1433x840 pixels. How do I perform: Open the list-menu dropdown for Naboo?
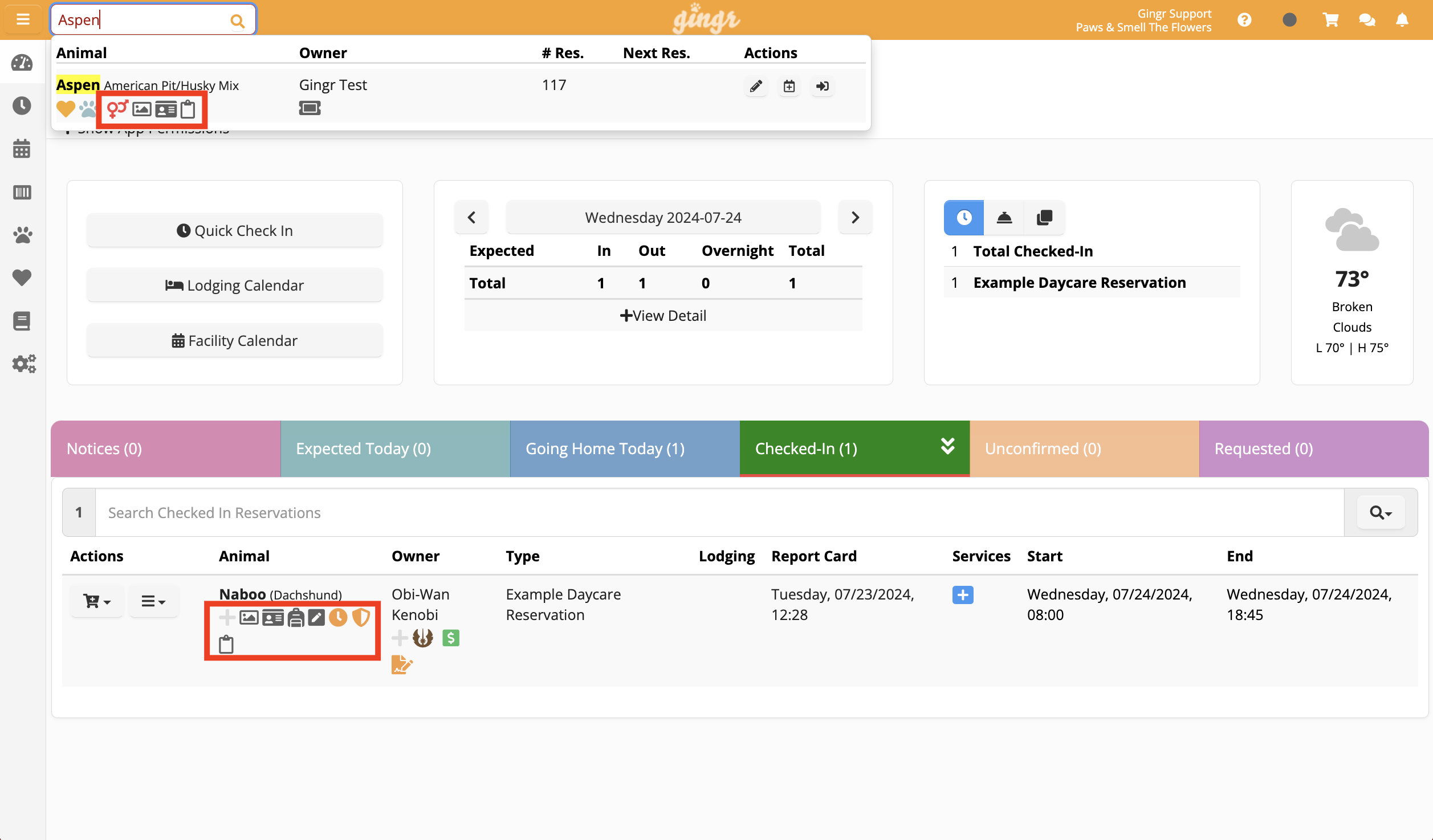153,601
